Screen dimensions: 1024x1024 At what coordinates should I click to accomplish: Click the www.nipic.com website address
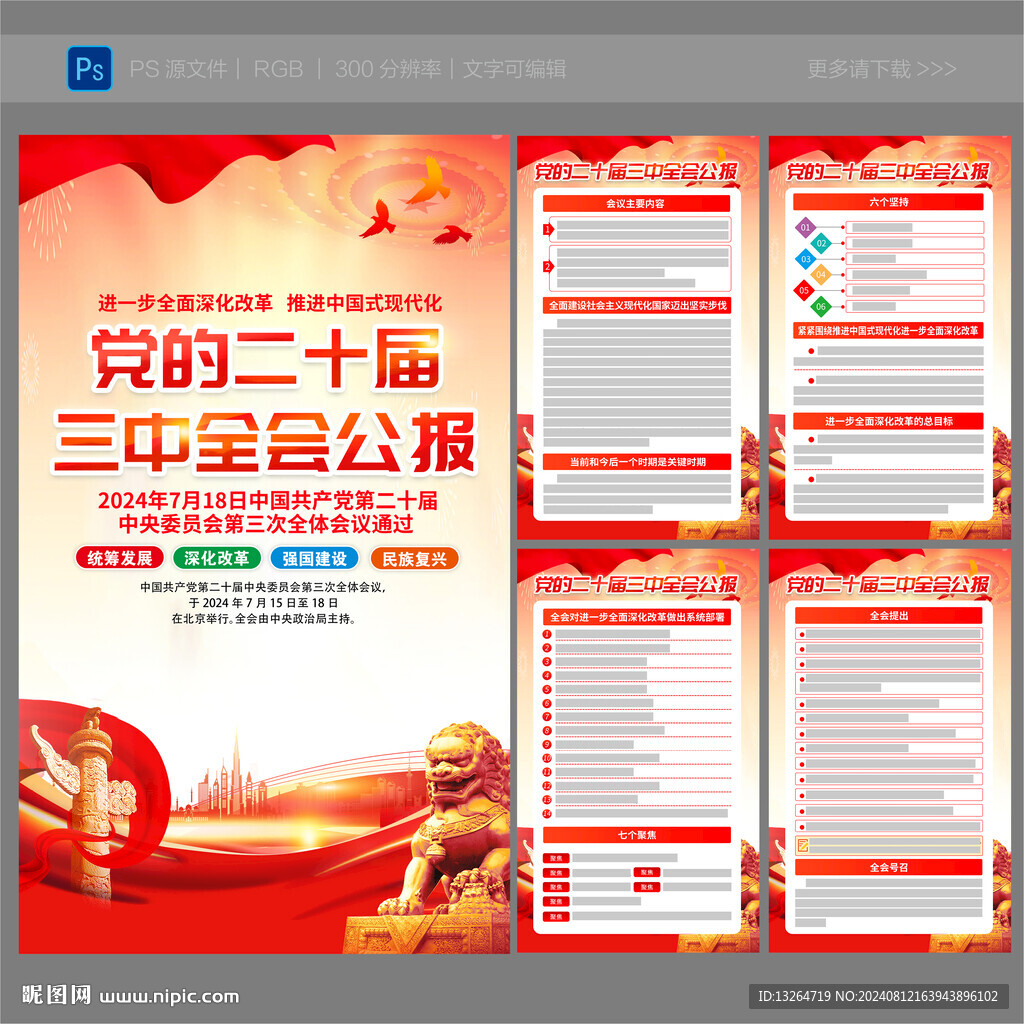tap(170, 997)
